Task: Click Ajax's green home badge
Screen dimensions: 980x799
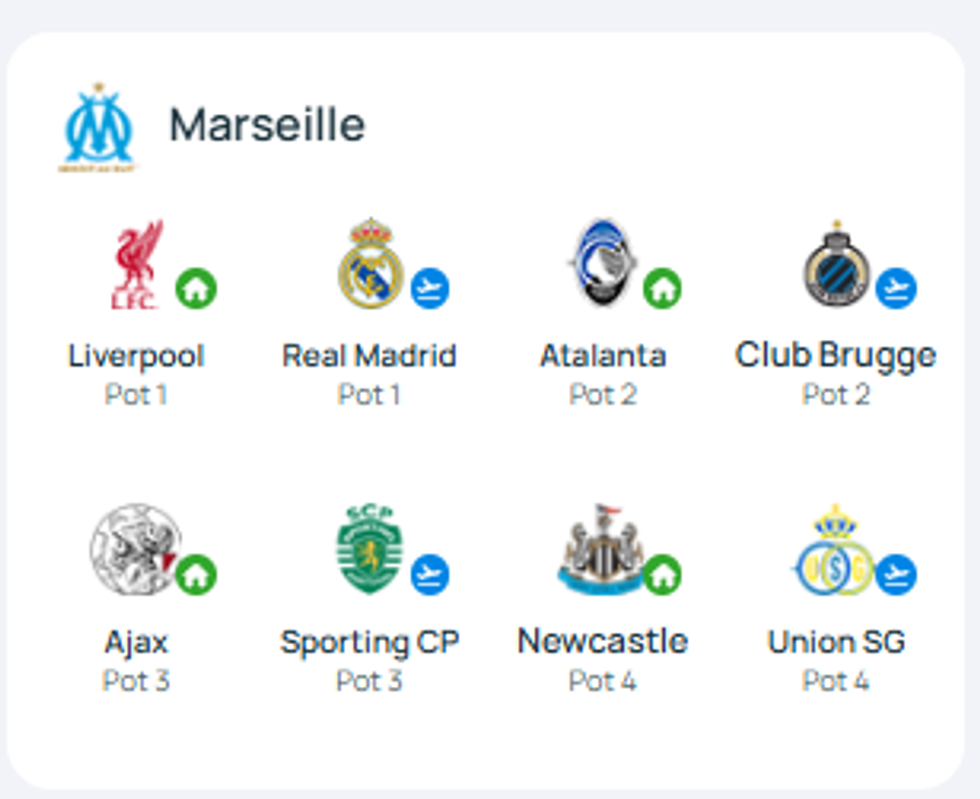Action: point(196,575)
